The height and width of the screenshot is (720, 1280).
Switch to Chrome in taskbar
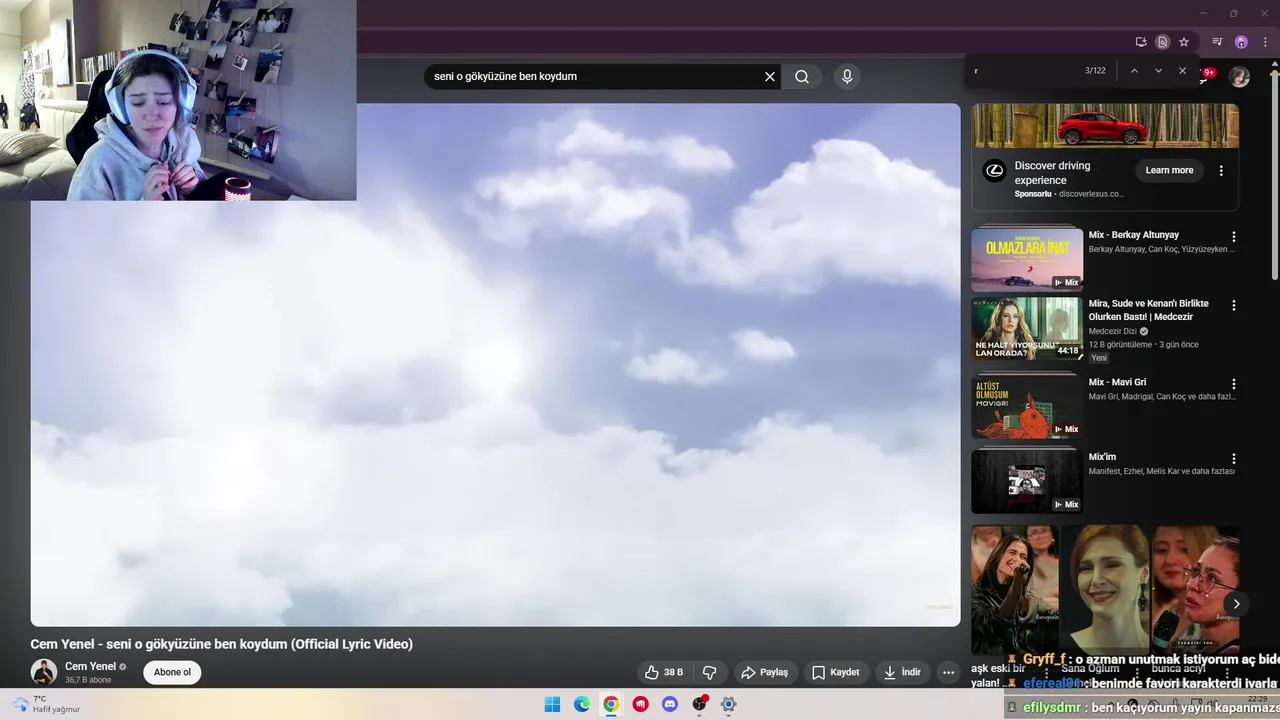[x=611, y=704]
